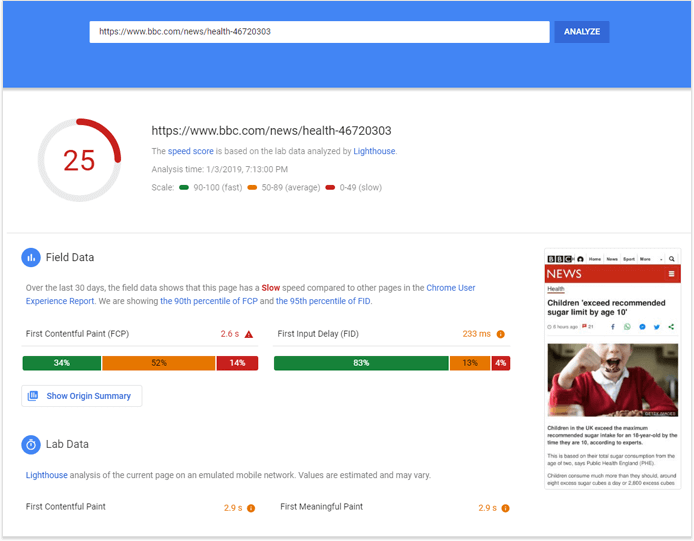This screenshot has width=694, height=541.
Task: Select More in the BBC preview navigation
Action: click(x=645, y=259)
